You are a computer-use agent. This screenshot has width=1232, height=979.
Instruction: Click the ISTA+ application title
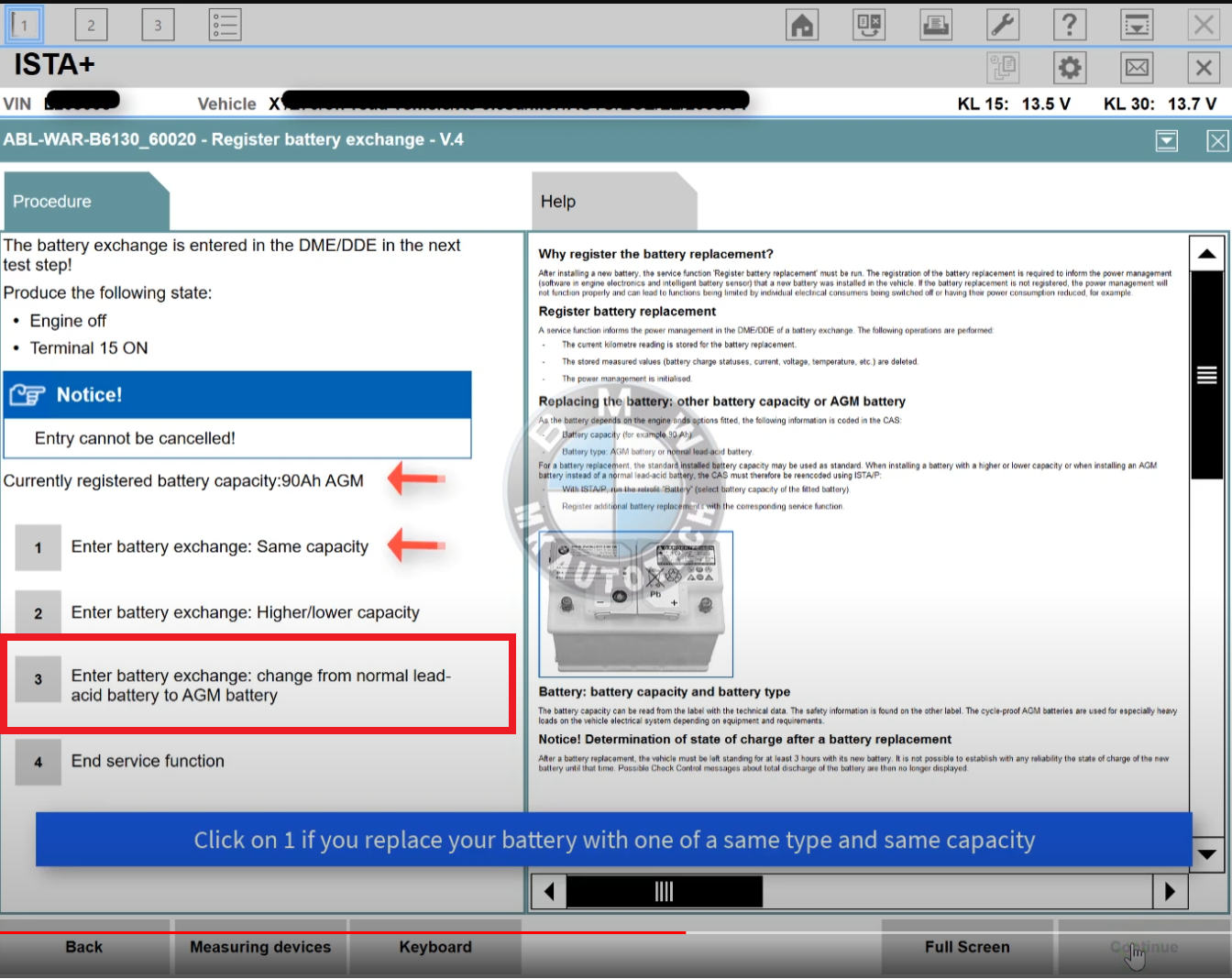54,65
